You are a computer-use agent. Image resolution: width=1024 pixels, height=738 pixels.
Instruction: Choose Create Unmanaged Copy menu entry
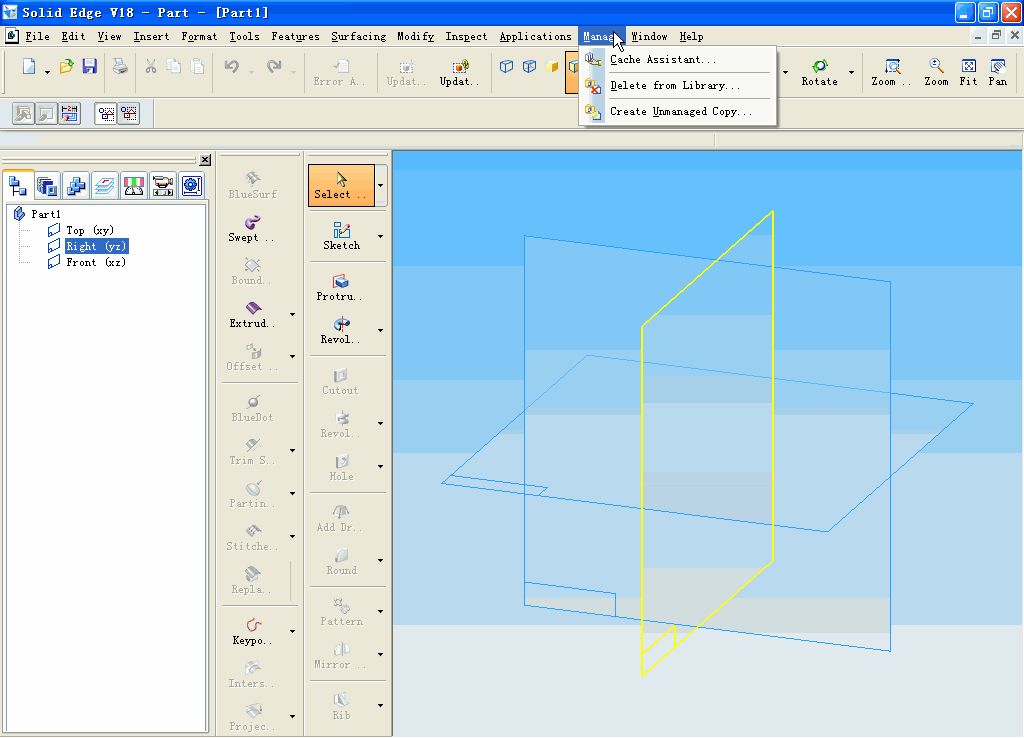coord(678,112)
